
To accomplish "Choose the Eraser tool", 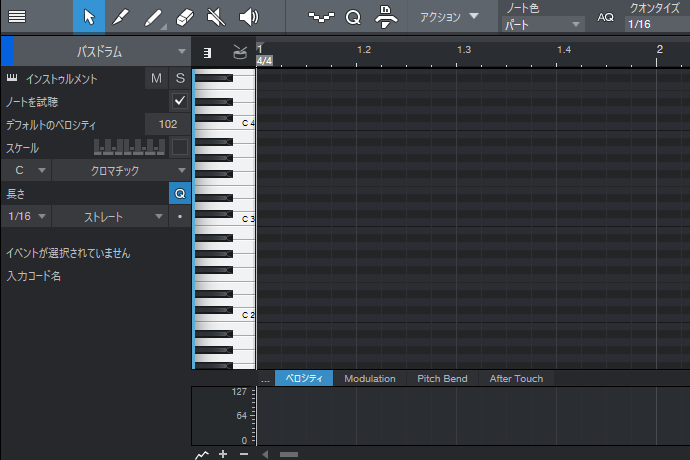I will pyautogui.click(x=183, y=16).
